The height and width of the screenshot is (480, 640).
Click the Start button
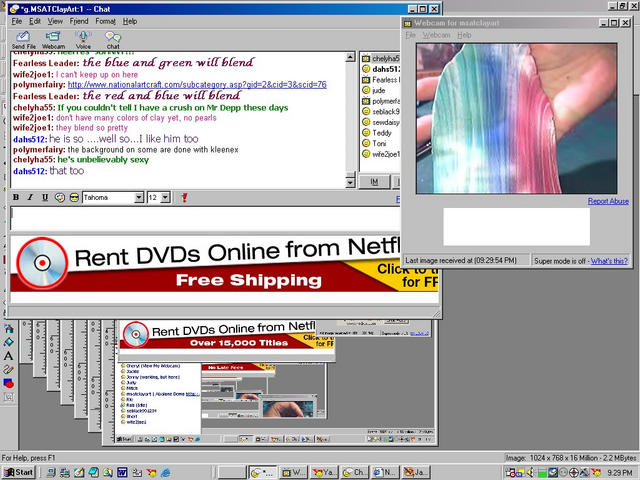click(x=19, y=472)
